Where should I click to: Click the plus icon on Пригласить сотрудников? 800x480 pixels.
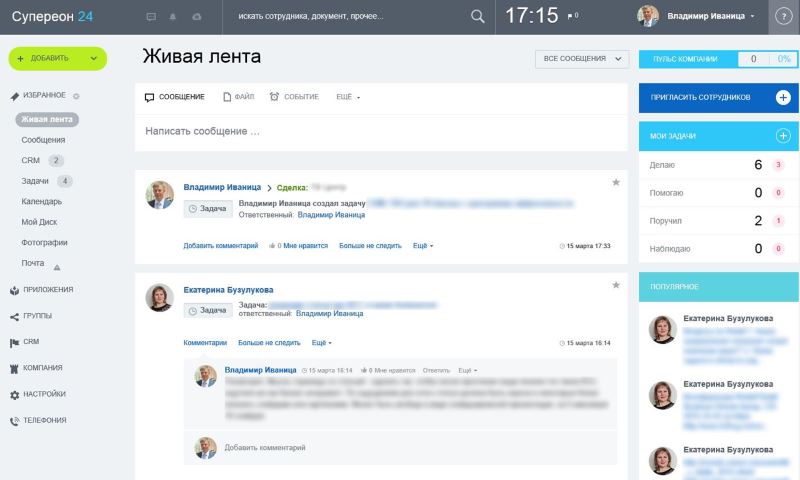[x=783, y=97]
